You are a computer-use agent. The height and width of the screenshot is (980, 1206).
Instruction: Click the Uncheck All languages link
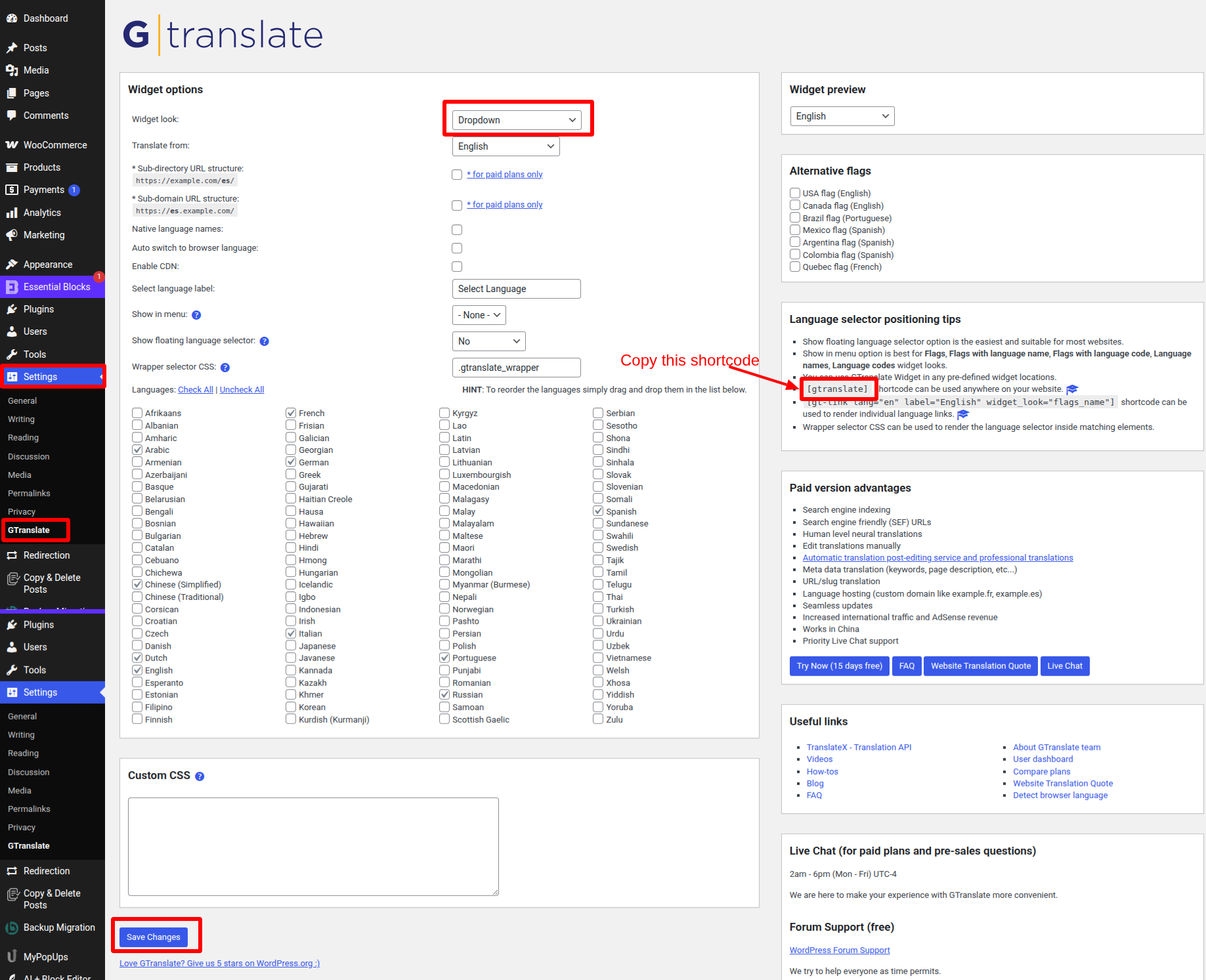click(242, 390)
